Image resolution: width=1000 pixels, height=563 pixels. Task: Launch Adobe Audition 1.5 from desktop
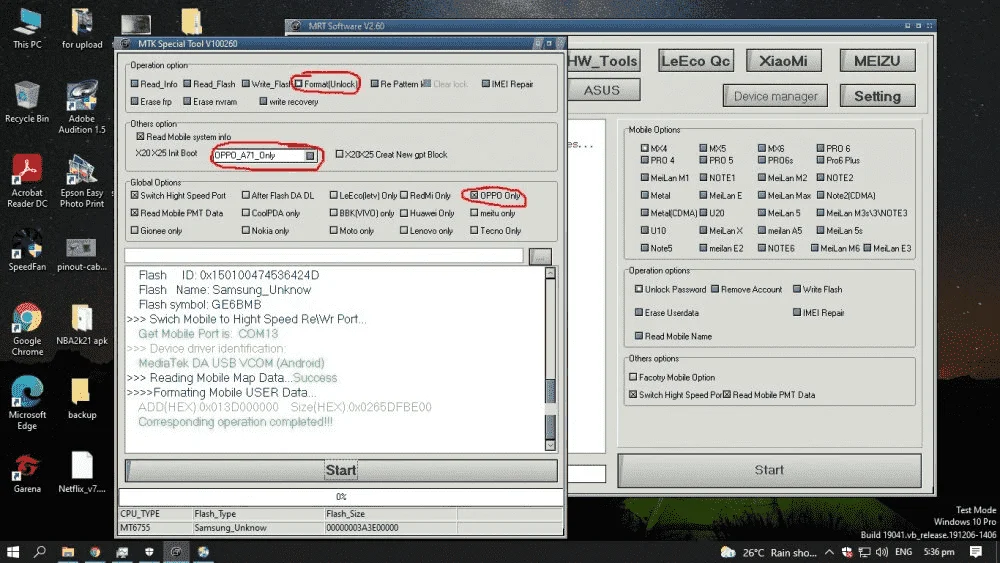point(82,107)
